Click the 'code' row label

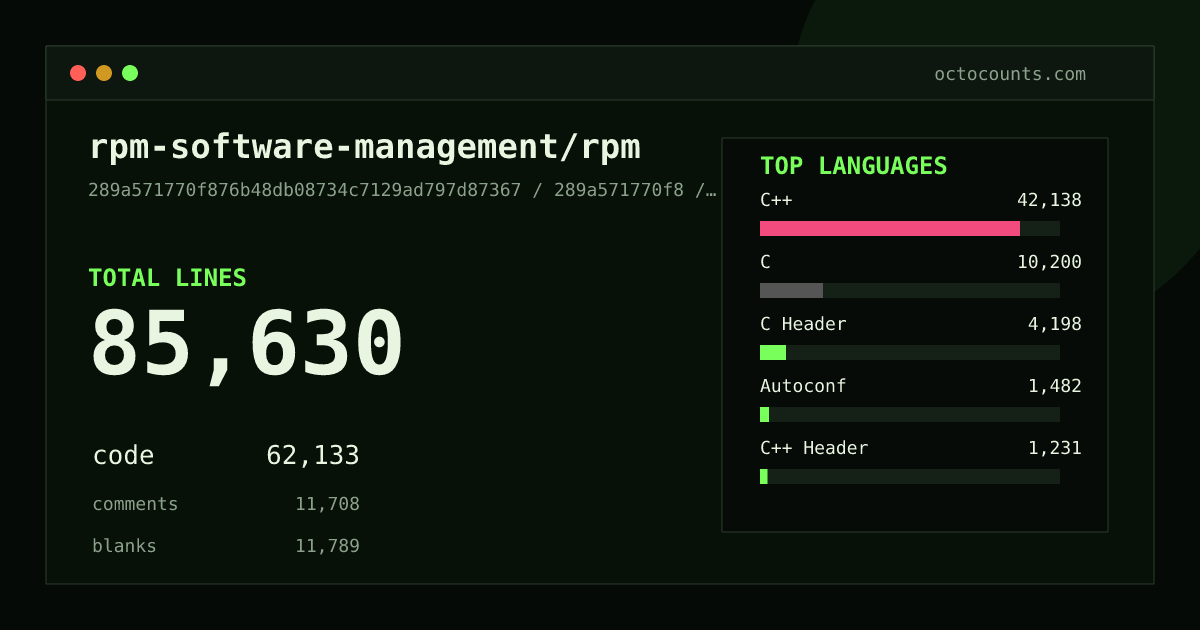tap(123, 456)
